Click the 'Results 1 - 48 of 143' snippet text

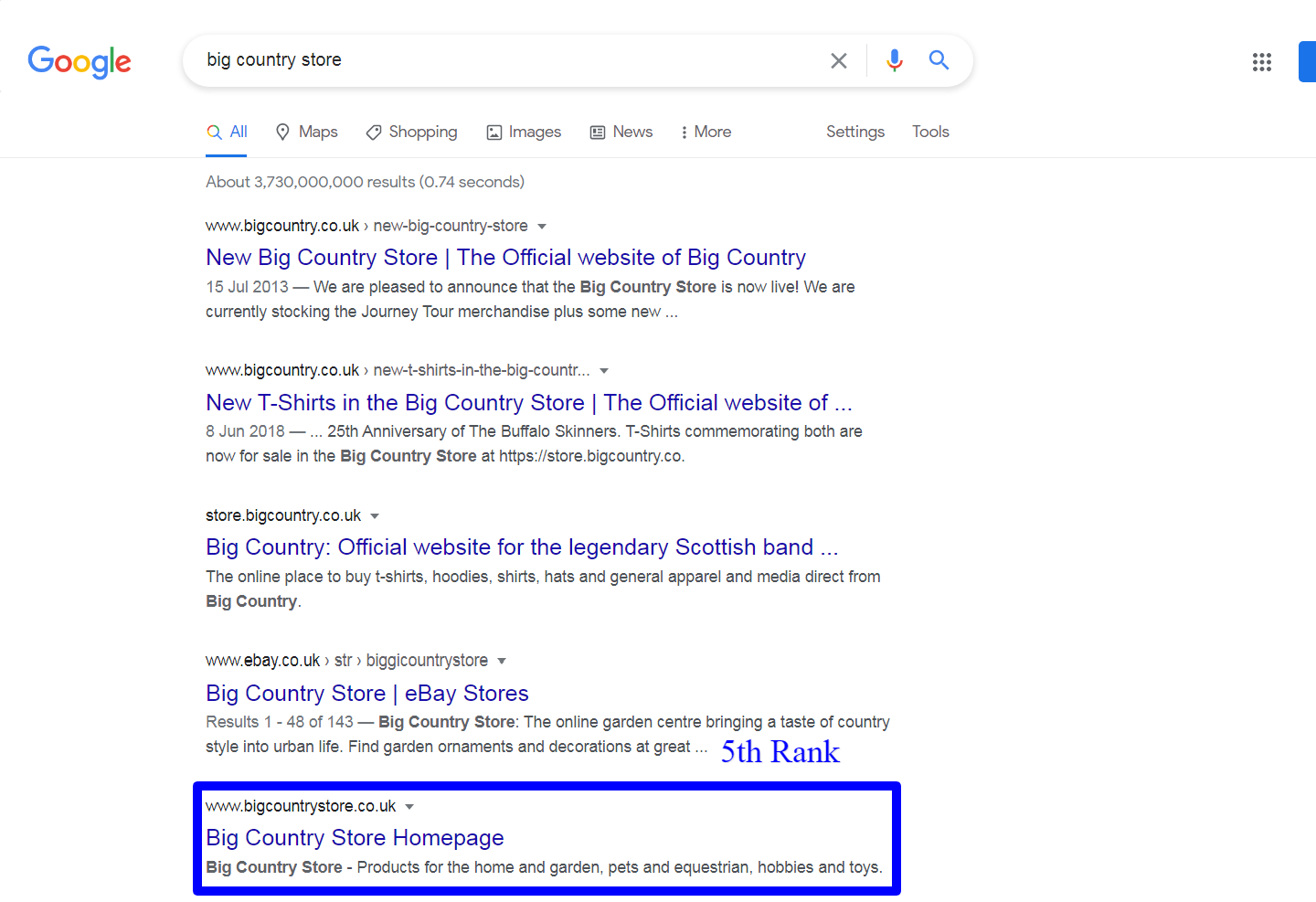click(x=279, y=722)
